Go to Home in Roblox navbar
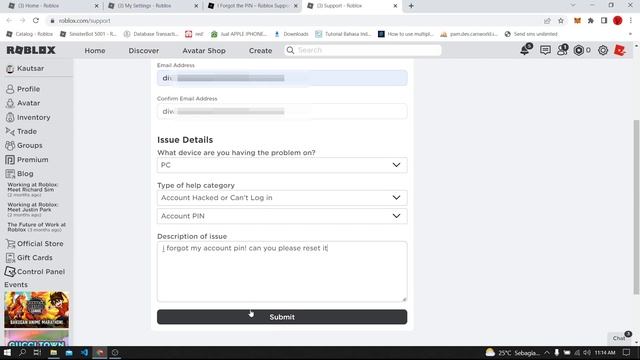The image size is (640, 360). point(95,51)
